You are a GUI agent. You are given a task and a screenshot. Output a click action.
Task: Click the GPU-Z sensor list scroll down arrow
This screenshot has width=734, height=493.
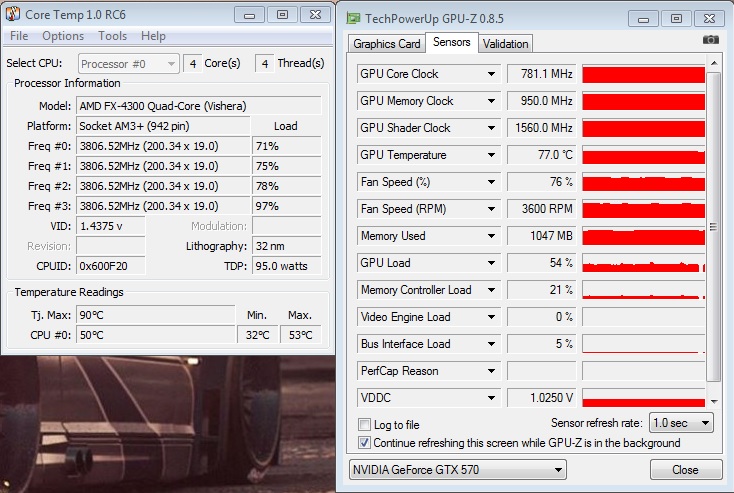[714, 401]
